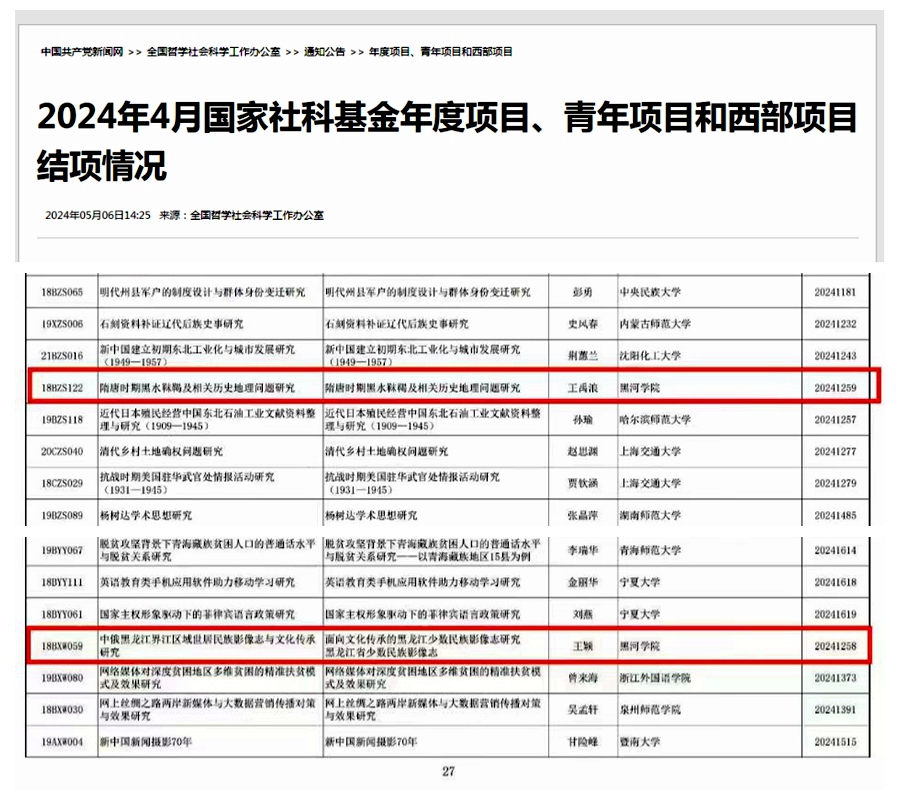Select project number 19BYY067
The width and height of the screenshot is (900, 800).
62,550
